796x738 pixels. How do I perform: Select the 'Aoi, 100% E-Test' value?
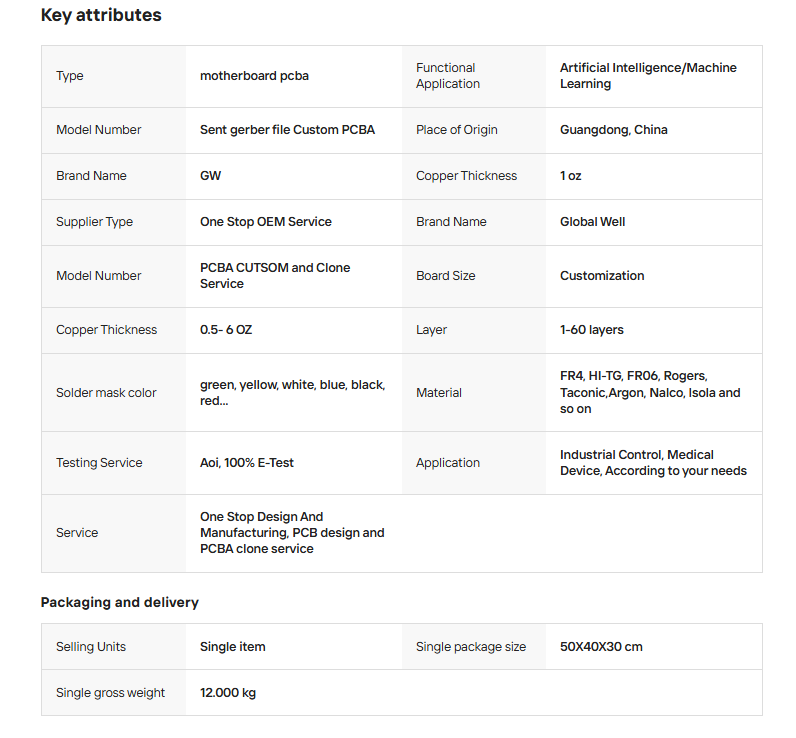[x=246, y=463]
